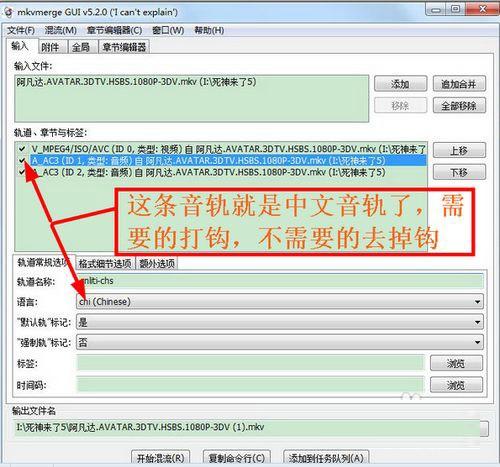
Task: Select the 额外选项 tab
Action: coord(157,264)
